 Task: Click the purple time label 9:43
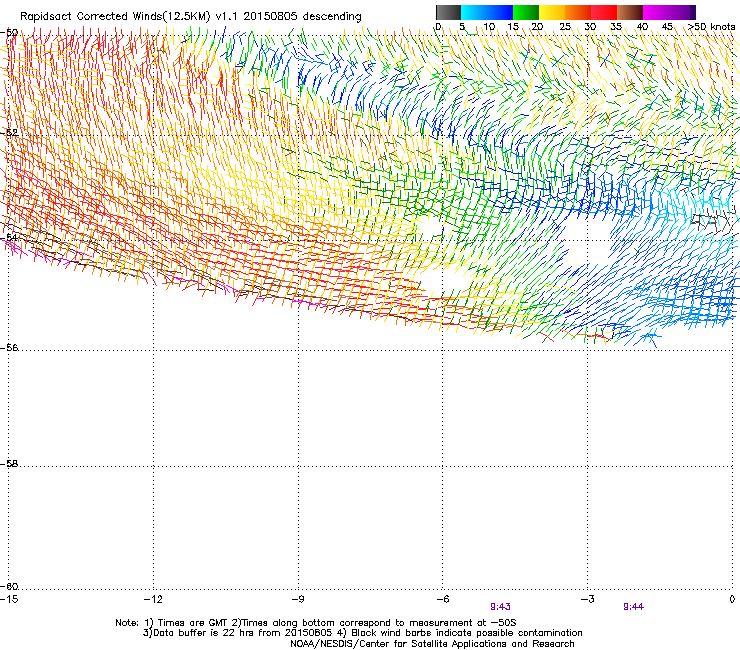500,607
